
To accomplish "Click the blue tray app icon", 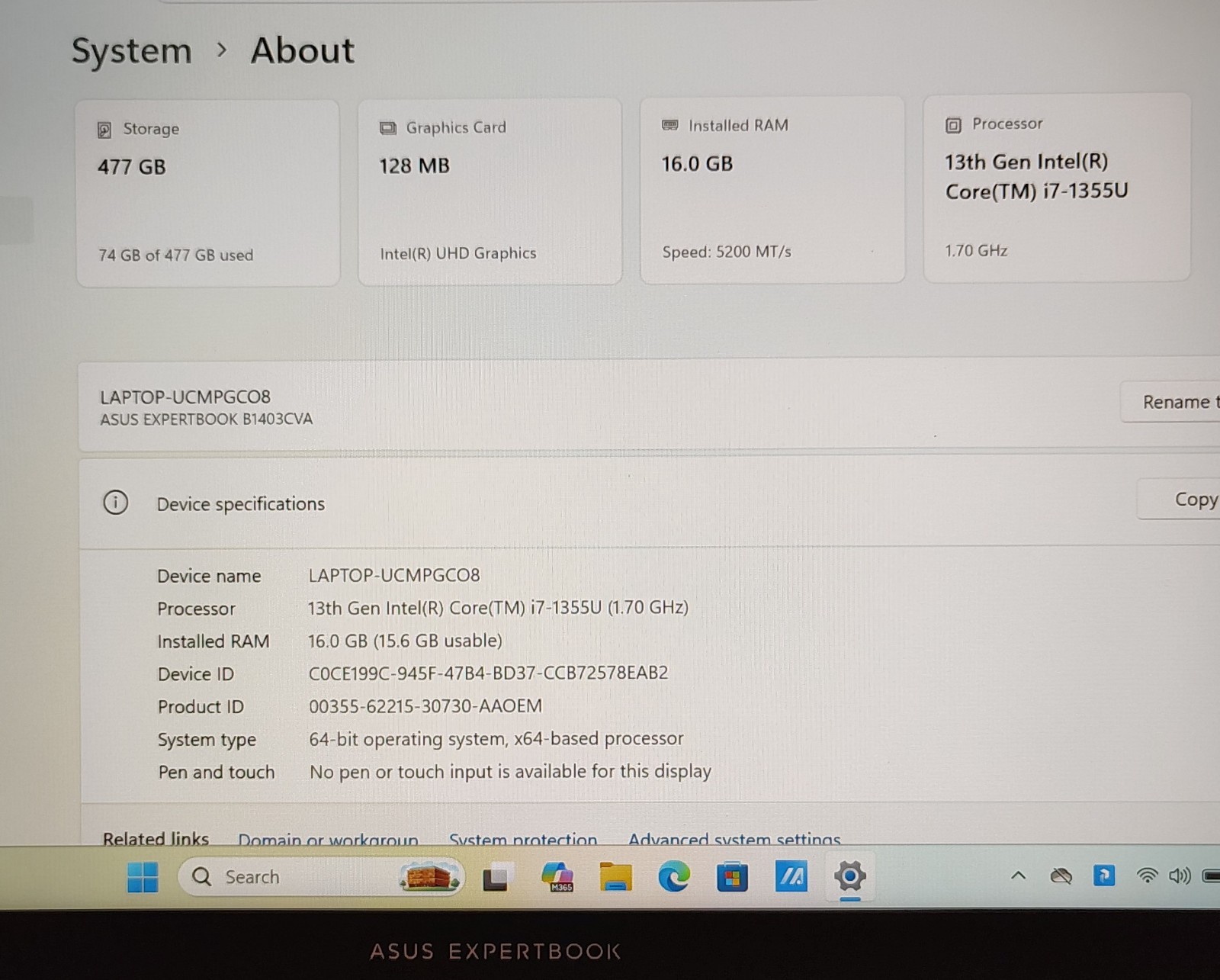I will pos(1103,876).
